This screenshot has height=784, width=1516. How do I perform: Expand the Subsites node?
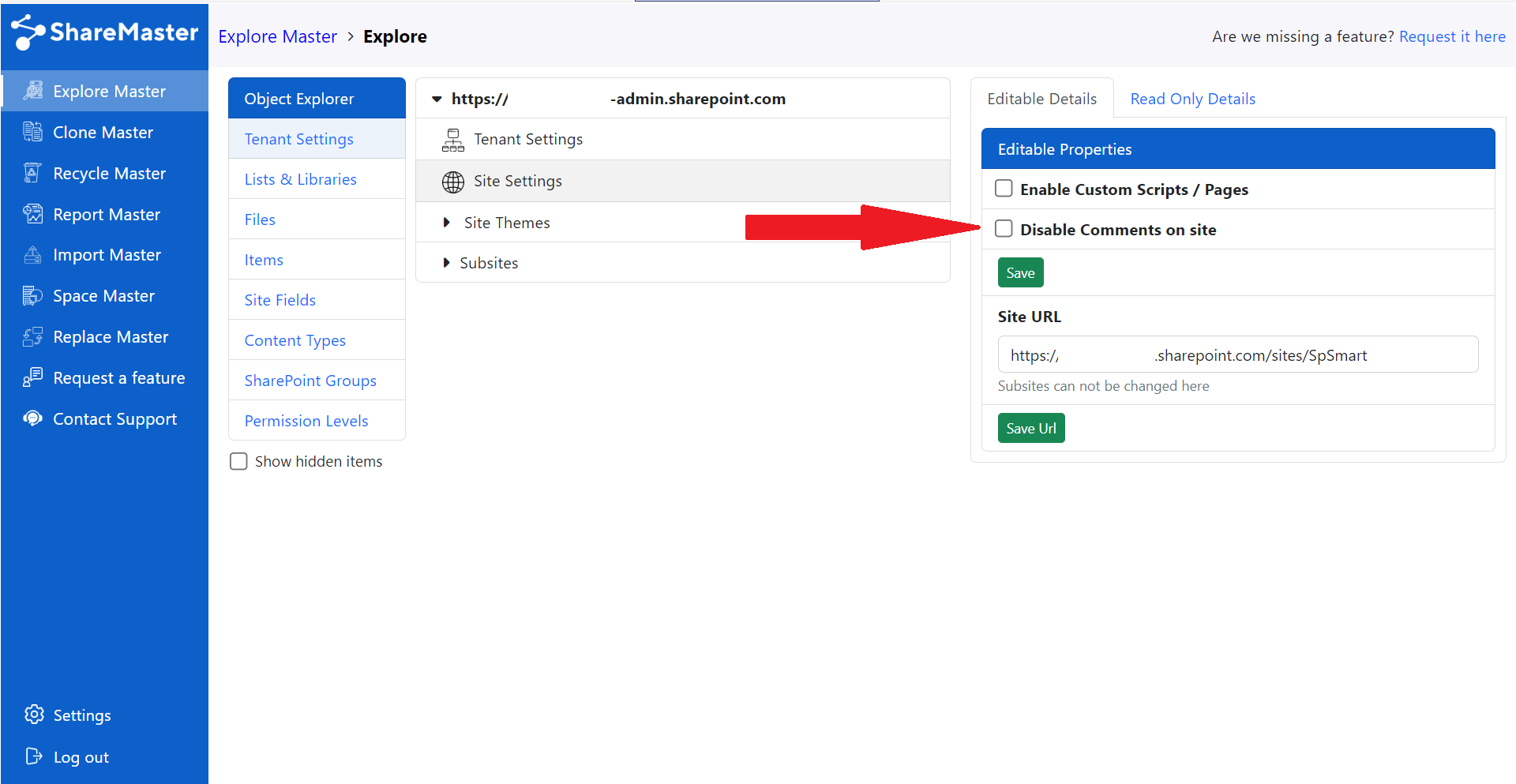[446, 263]
